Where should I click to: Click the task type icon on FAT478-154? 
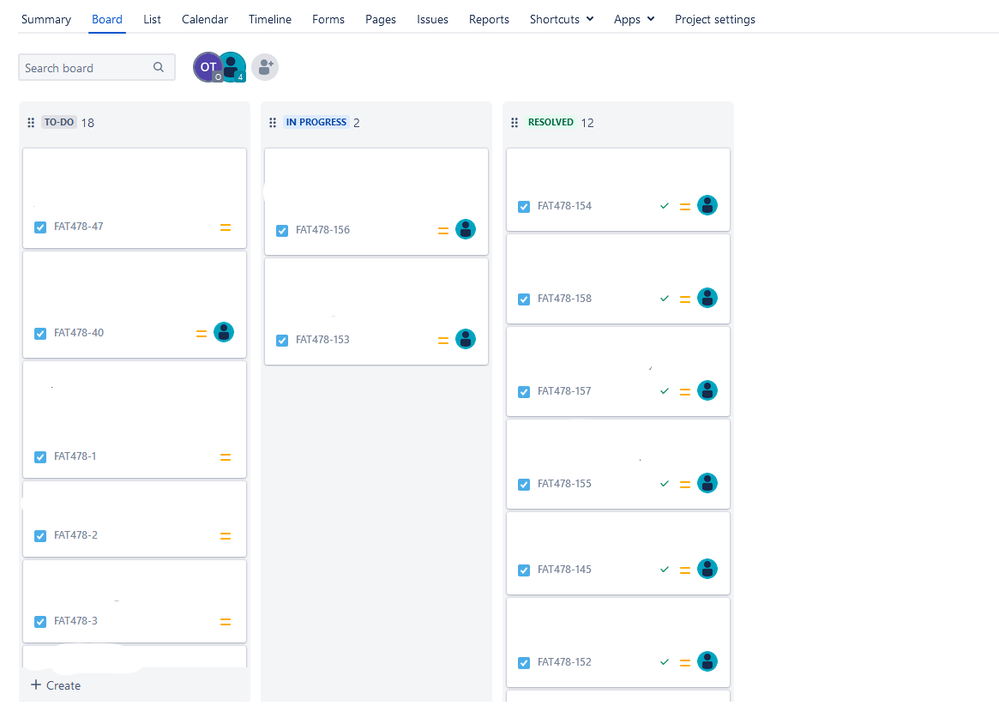tap(524, 207)
